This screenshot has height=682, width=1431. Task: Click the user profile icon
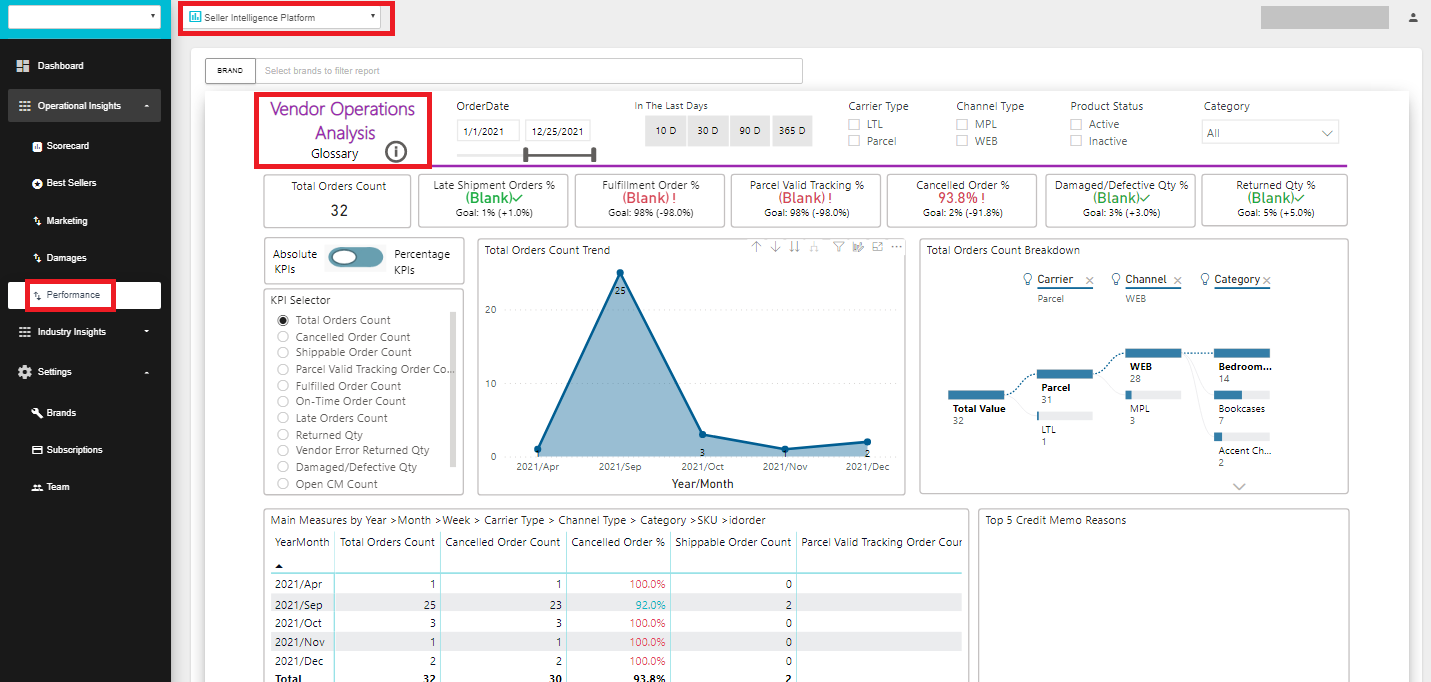1413,17
